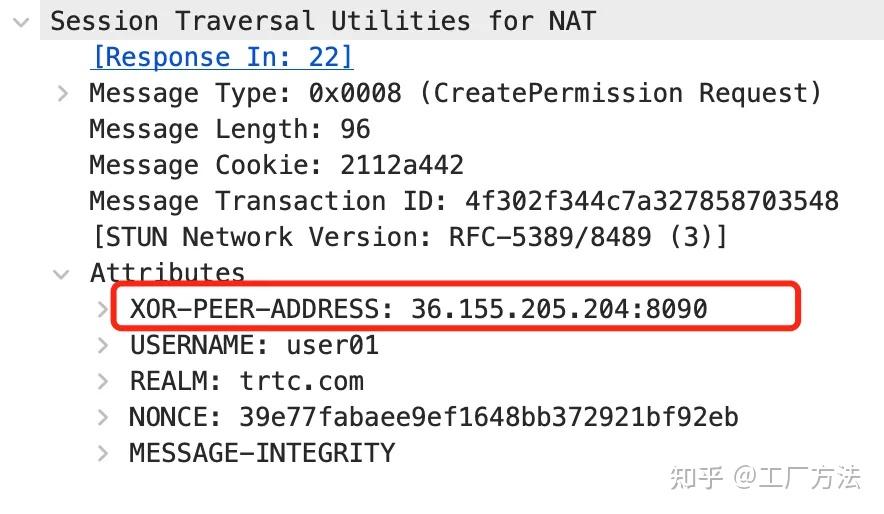Select the Attributes label row
The height and width of the screenshot is (514, 884).
[x=167, y=273]
